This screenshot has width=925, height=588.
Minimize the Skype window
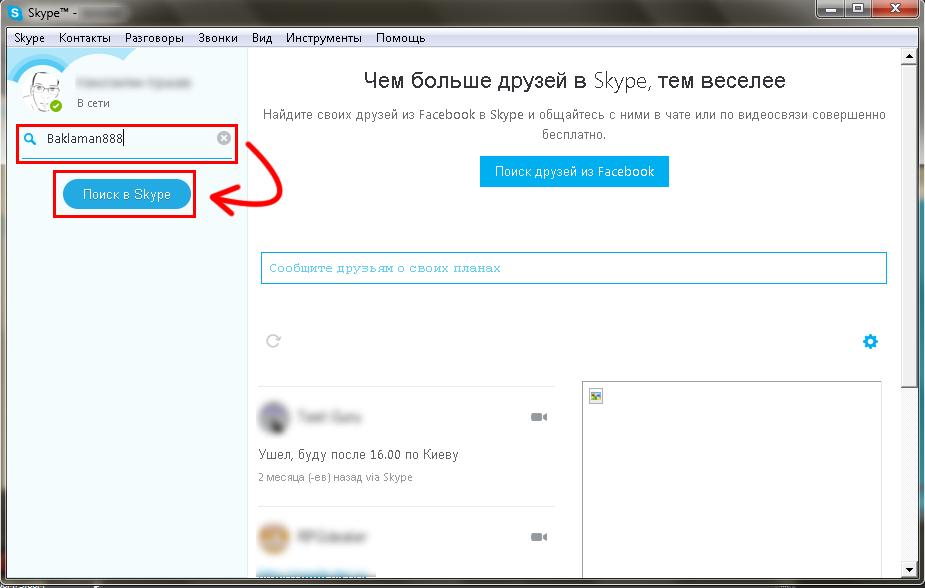click(831, 9)
